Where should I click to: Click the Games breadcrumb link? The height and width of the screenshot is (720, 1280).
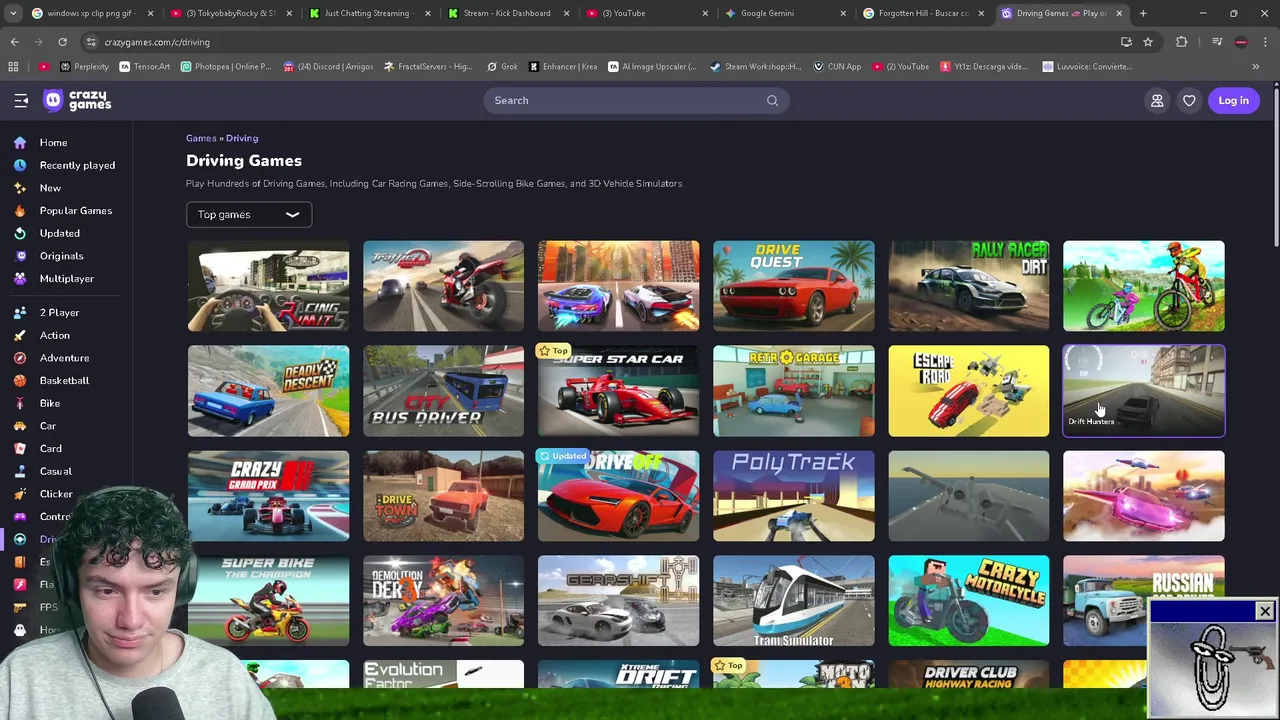(x=201, y=138)
